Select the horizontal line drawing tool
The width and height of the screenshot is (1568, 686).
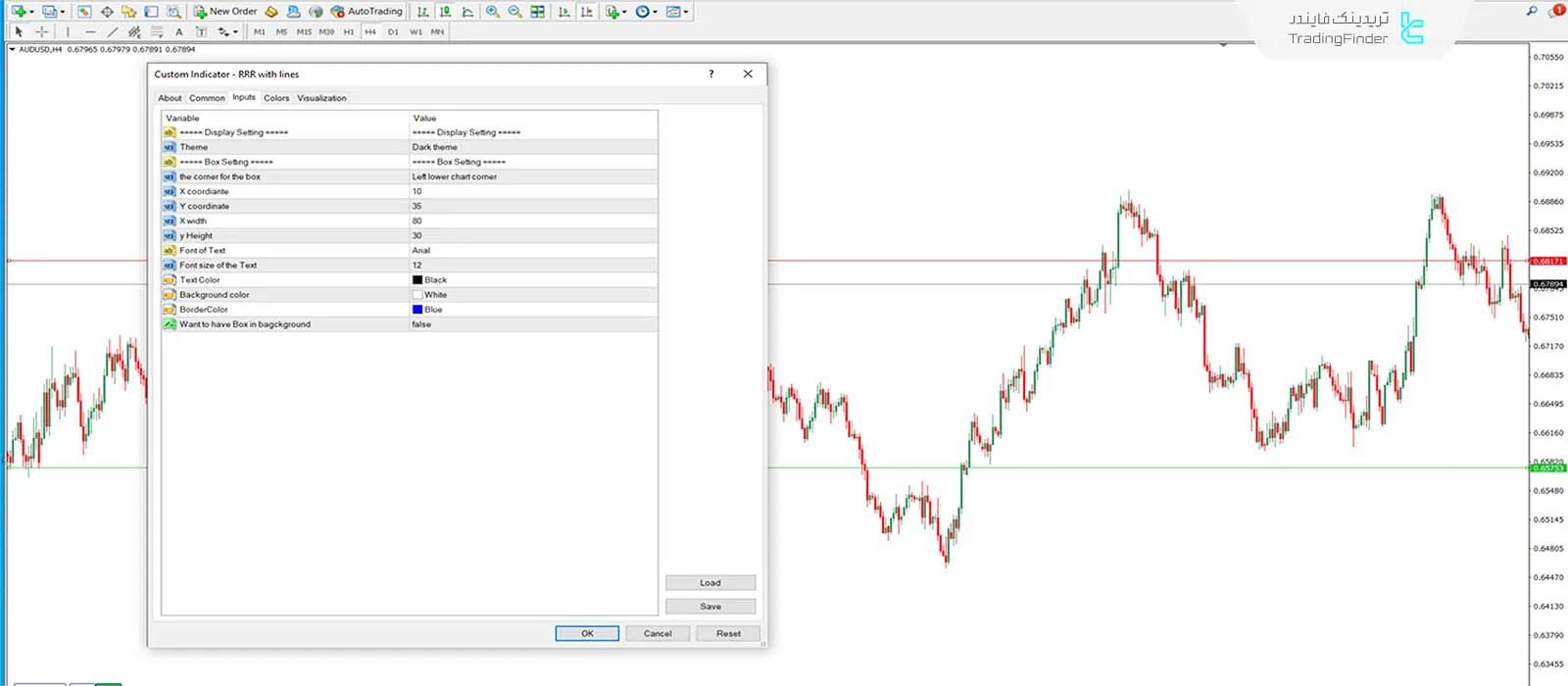(x=90, y=32)
